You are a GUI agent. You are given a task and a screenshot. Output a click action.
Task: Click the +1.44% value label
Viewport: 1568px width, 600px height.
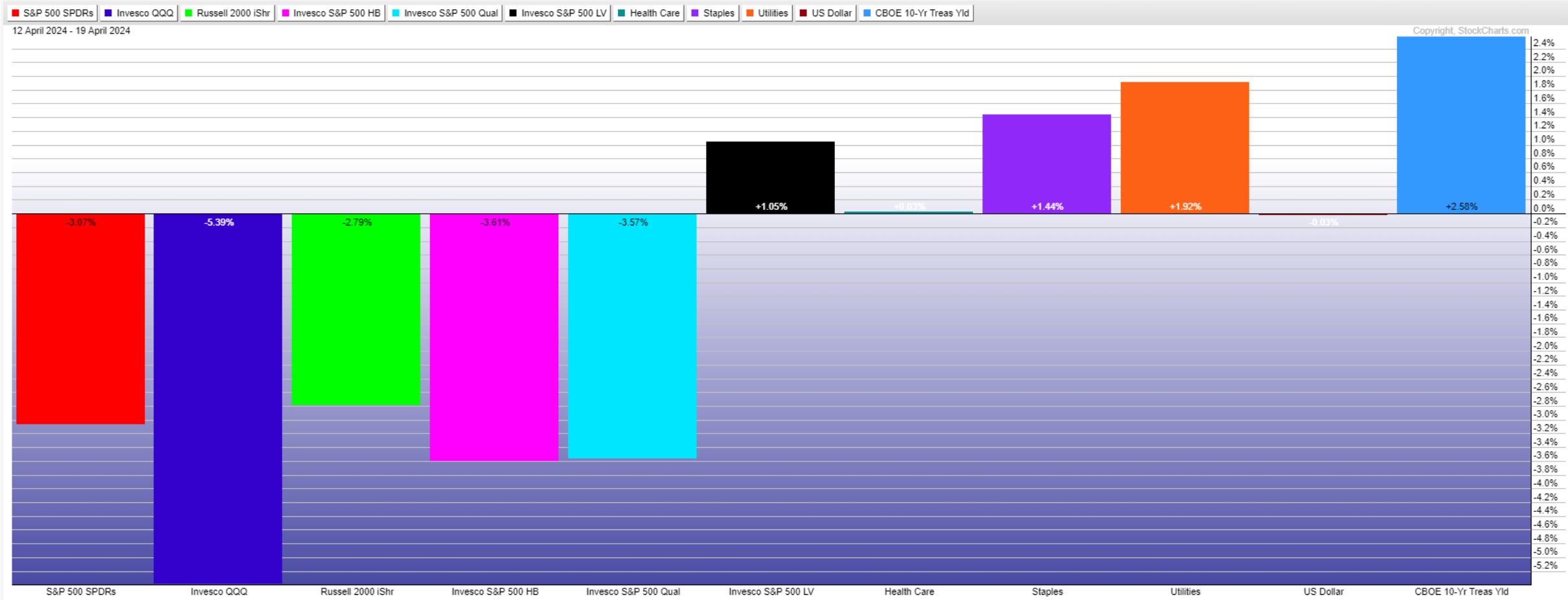[1047, 207]
